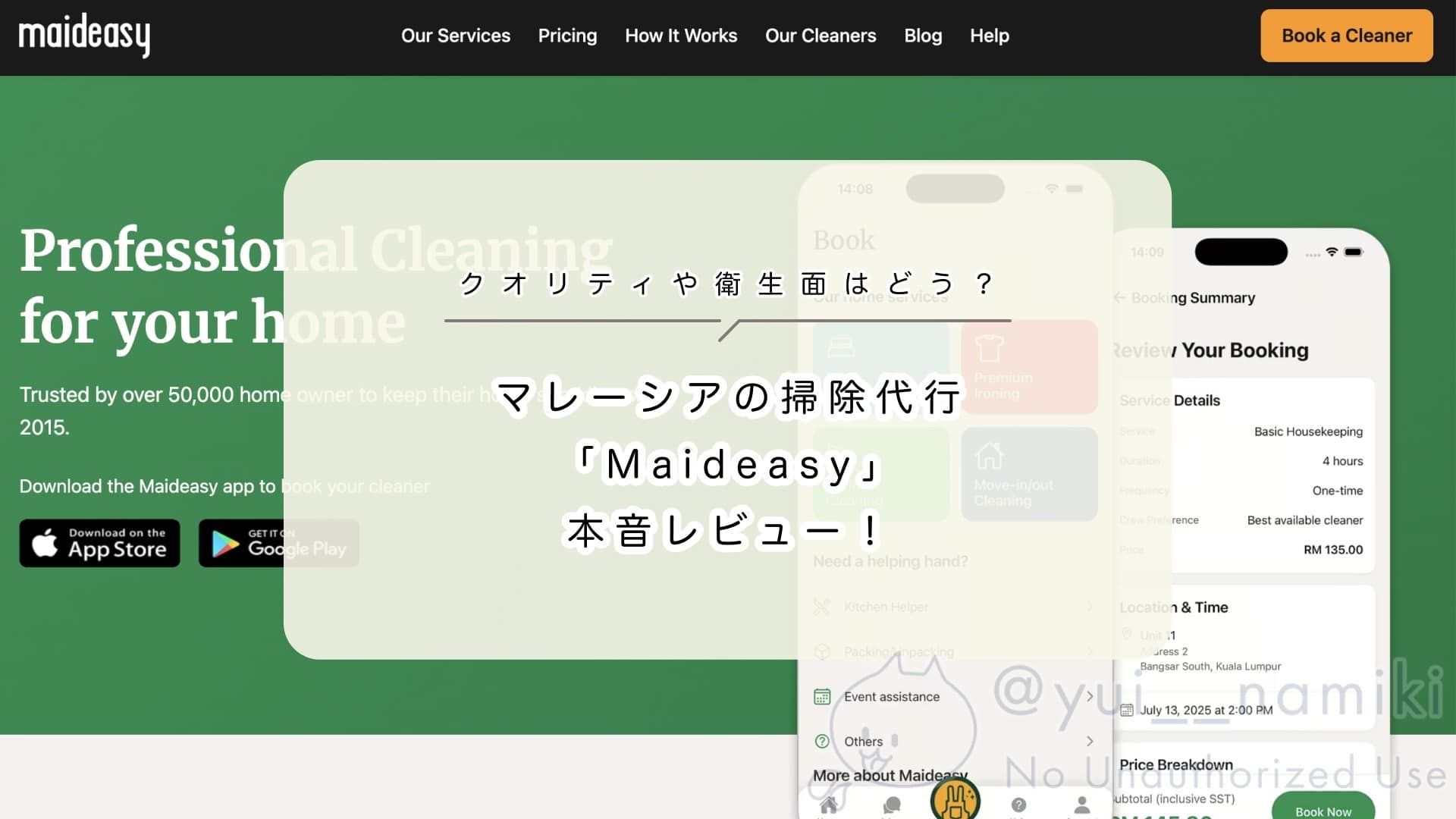This screenshot has width=1456, height=819.
Task: Tap the round yellow cleaner icon in bottom bar
Action: pyautogui.click(x=955, y=799)
